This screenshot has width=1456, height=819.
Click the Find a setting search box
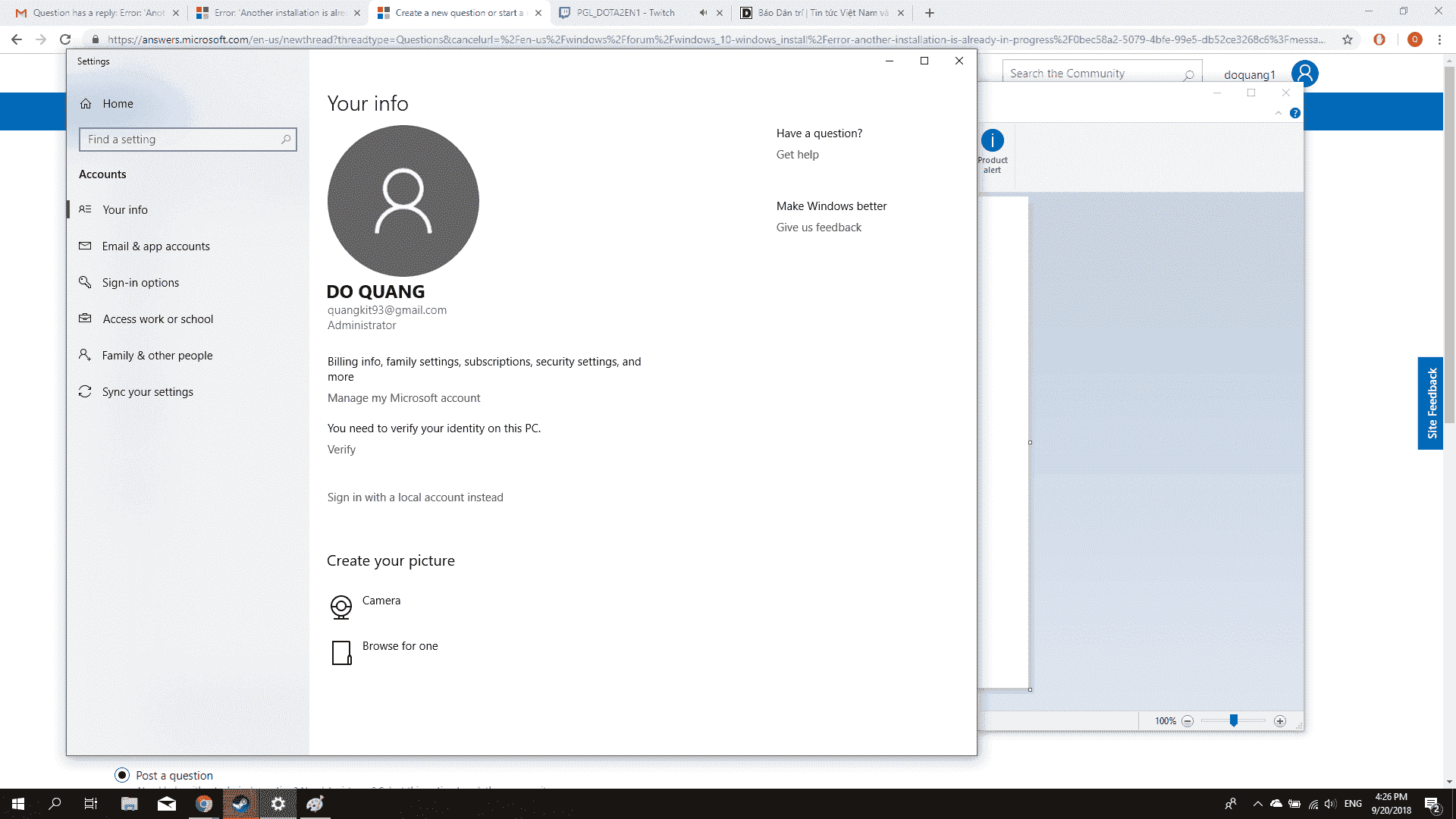[x=187, y=140]
